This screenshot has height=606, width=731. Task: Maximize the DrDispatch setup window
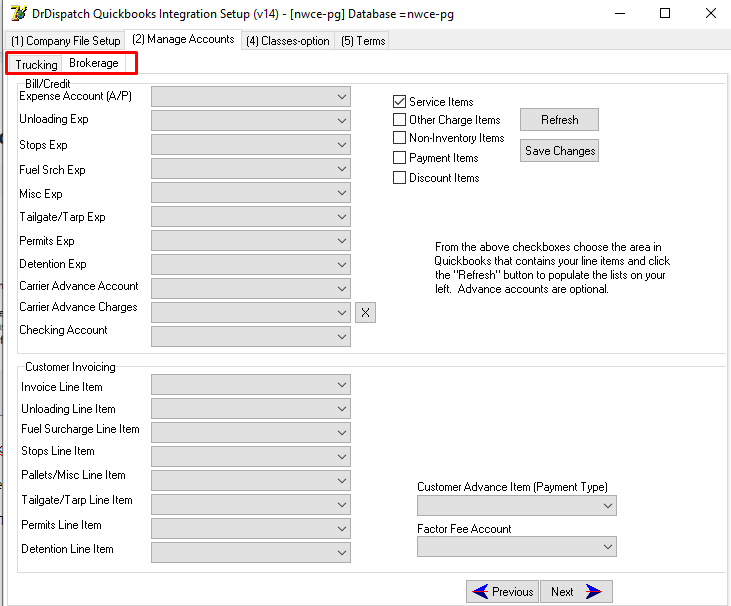[x=665, y=14]
